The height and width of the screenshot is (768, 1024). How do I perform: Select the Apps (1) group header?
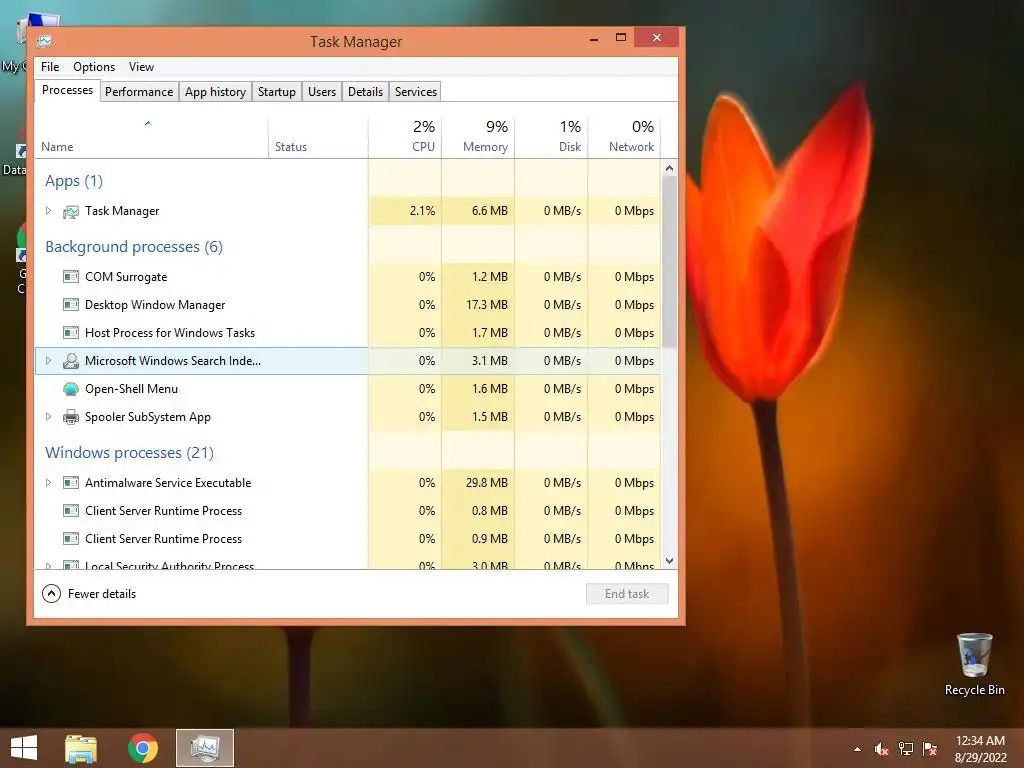(x=74, y=181)
